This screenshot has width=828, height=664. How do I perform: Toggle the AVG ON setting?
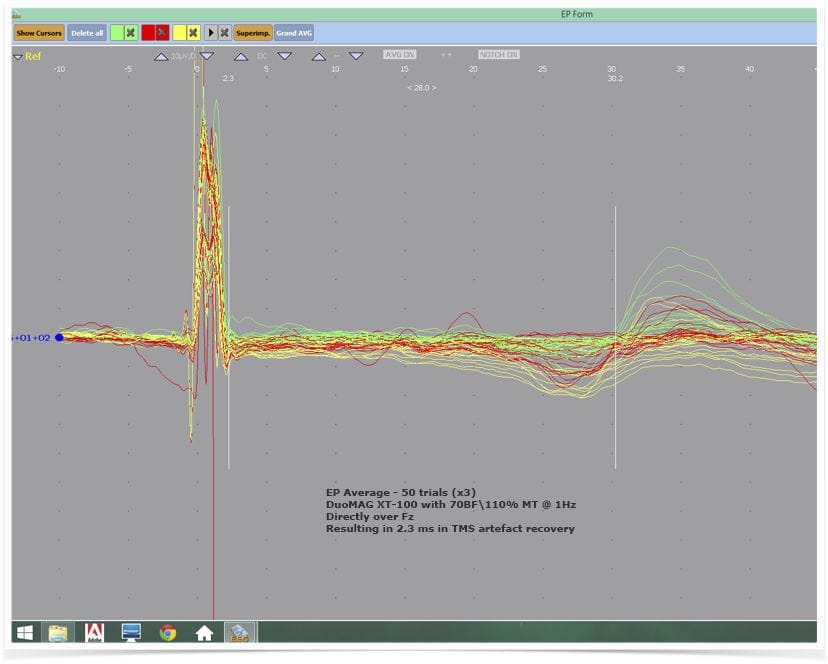[x=398, y=56]
